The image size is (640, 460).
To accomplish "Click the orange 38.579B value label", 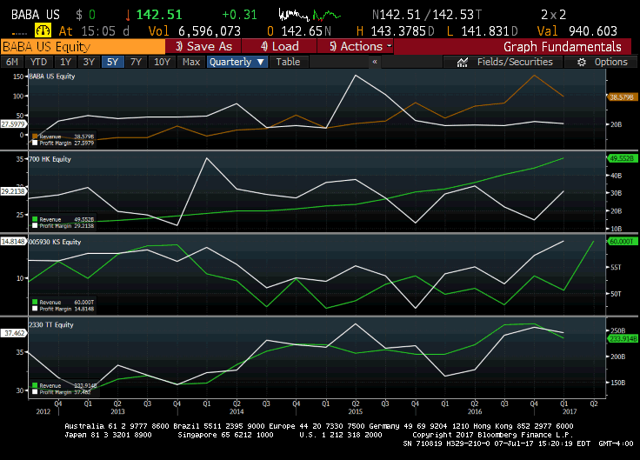I will click(x=622, y=97).
